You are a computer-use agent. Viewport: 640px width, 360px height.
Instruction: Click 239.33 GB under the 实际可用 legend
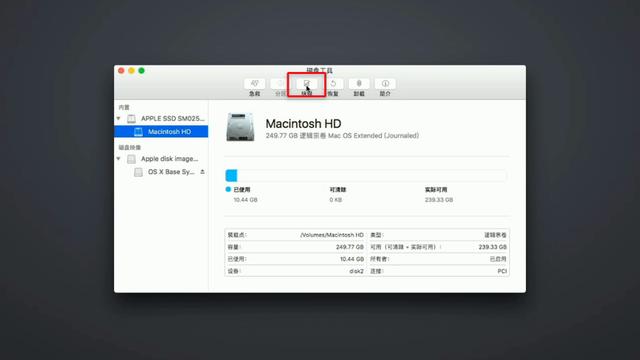[x=439, y=200]
